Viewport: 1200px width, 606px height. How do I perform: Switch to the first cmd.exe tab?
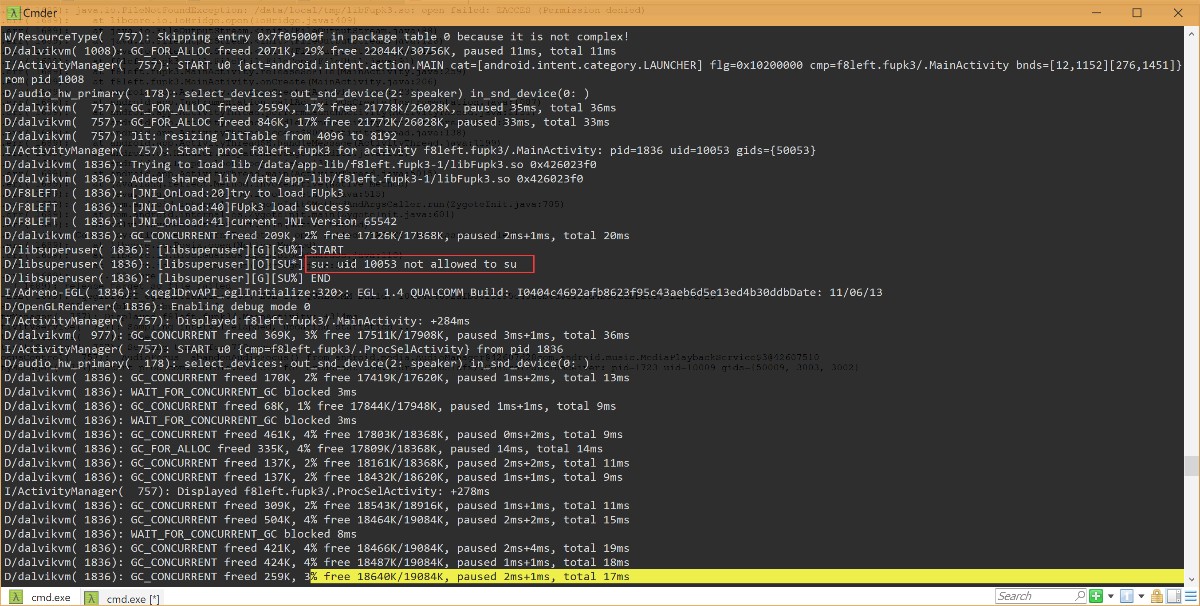pos(39,598)
